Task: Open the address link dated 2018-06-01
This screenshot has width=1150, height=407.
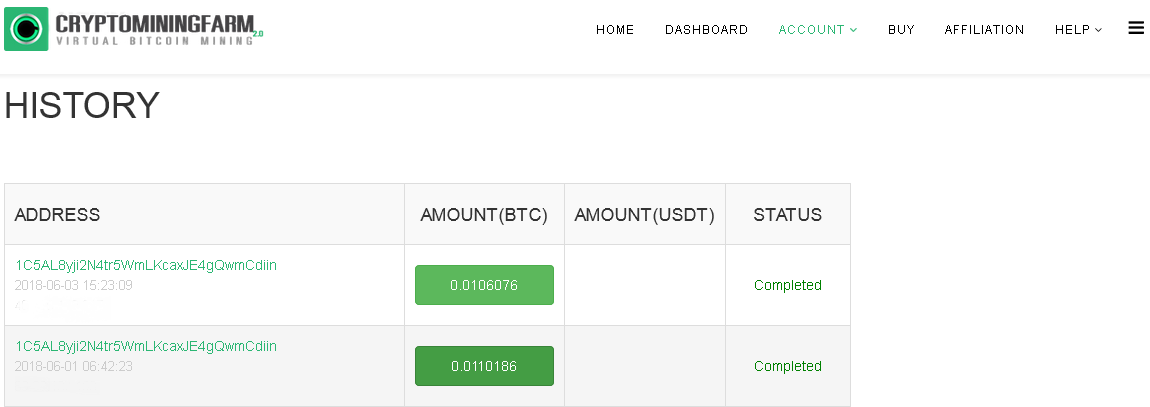Action: tap(146, 346)
